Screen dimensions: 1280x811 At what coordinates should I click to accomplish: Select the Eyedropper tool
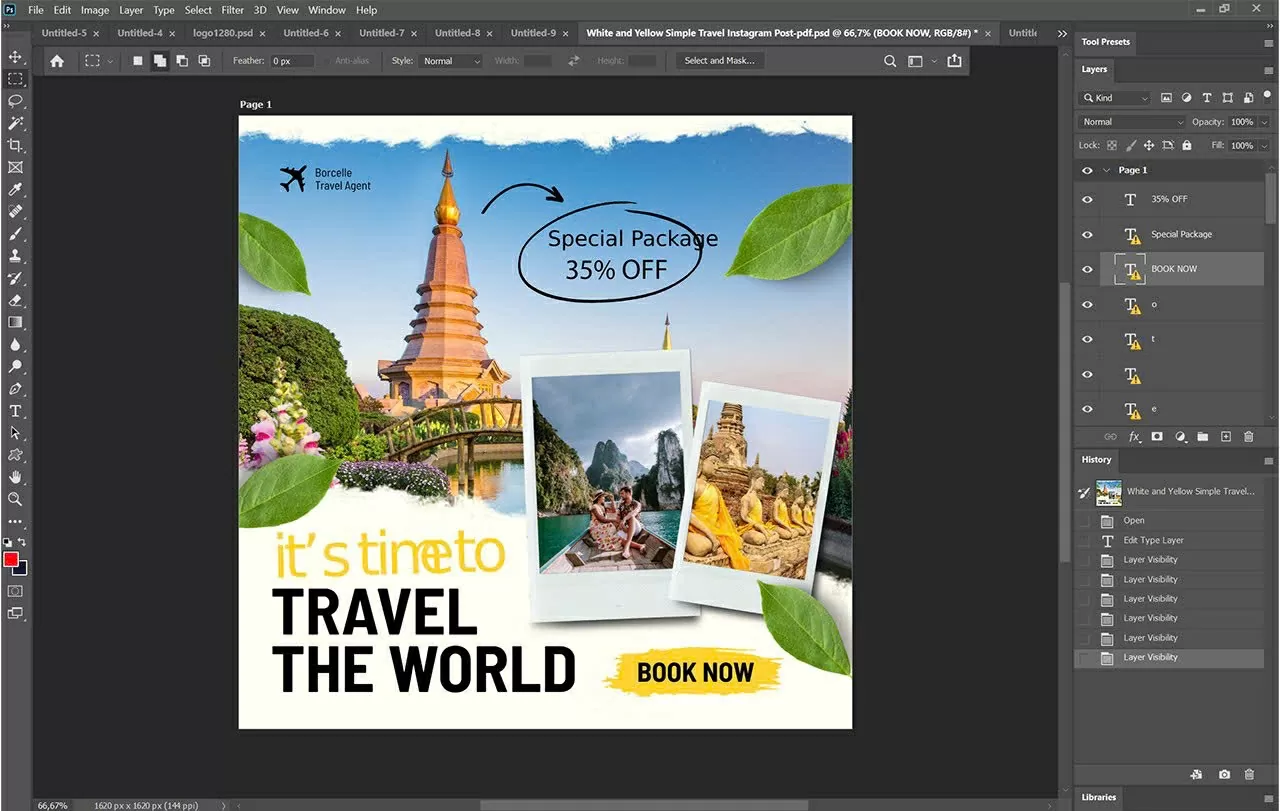pos(15,189)
